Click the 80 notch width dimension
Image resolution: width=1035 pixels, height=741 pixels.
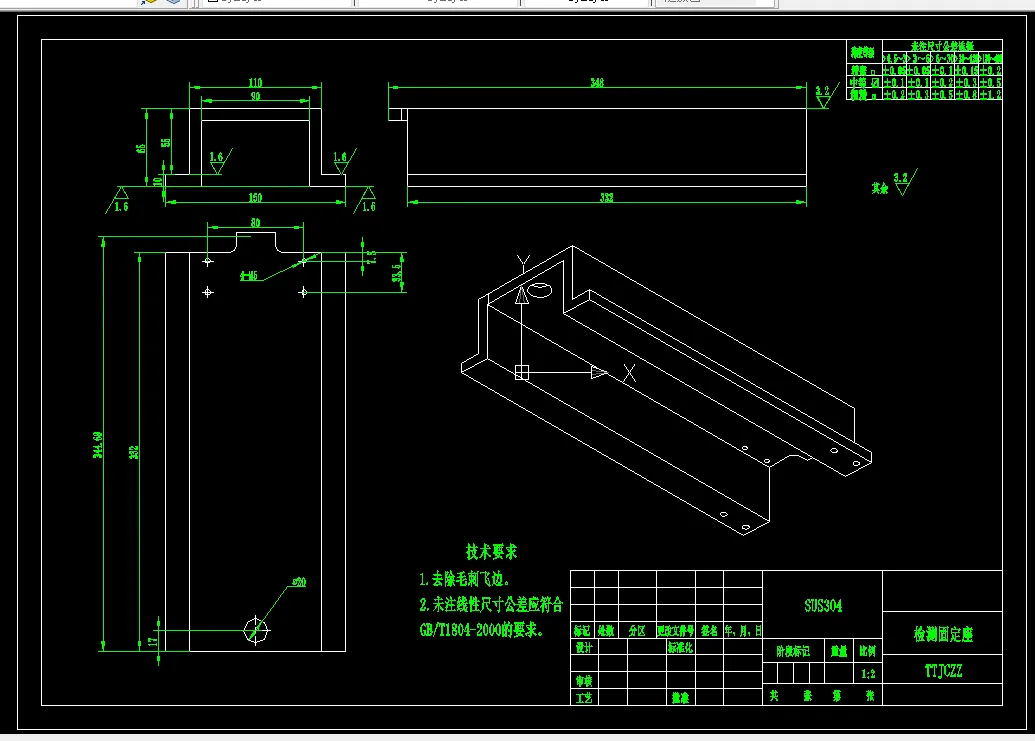255,223
